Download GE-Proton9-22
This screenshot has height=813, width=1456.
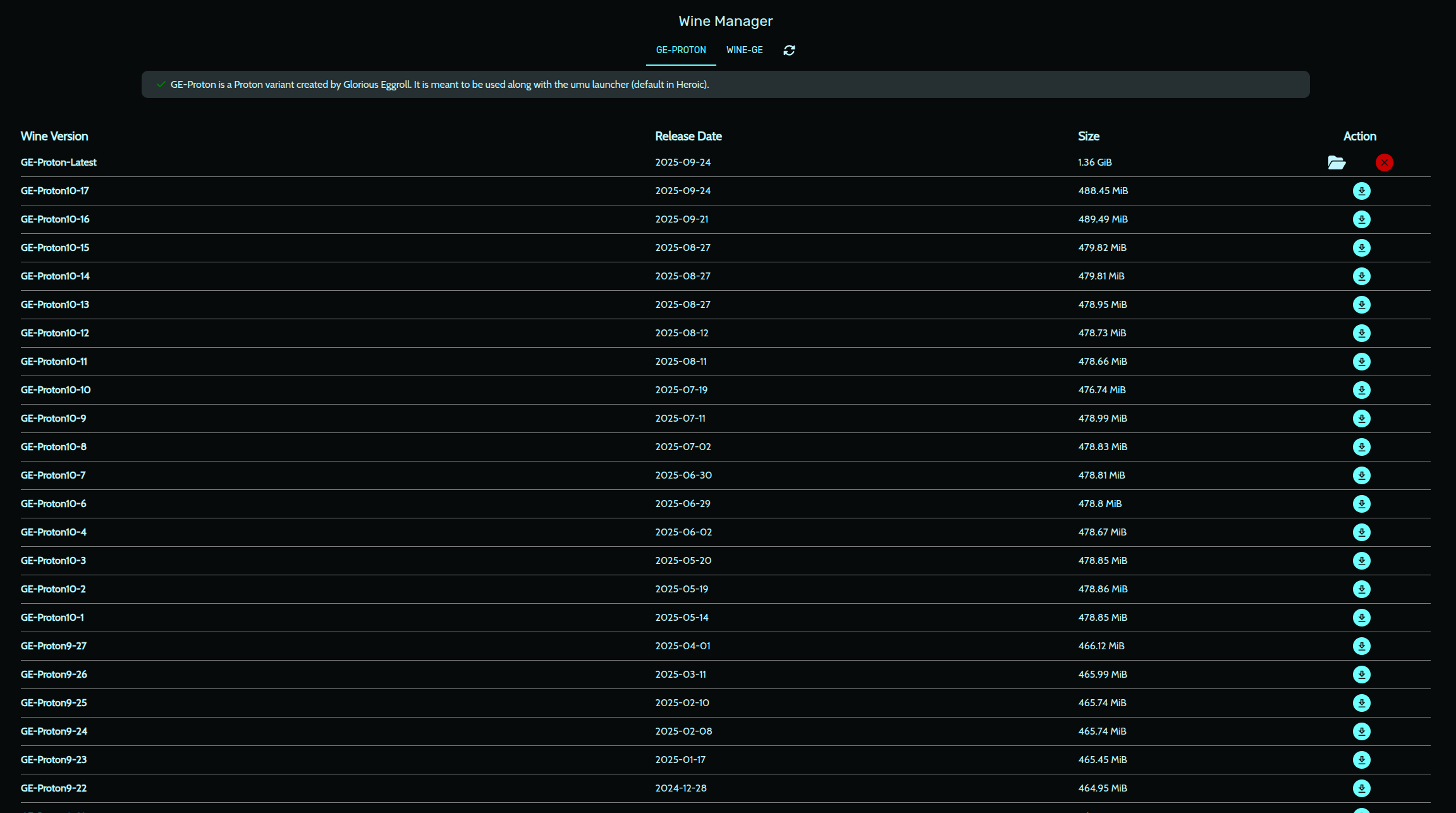click(x=1361, y=788)
